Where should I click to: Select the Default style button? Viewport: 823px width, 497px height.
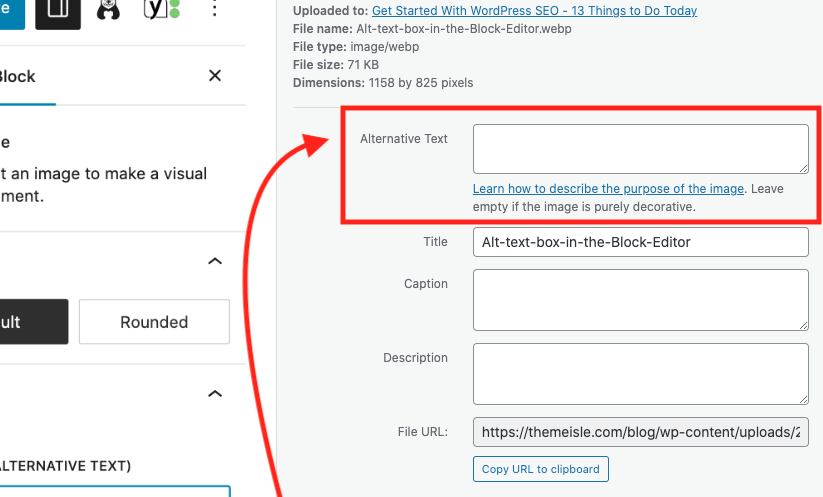click(x=34, y=322)
